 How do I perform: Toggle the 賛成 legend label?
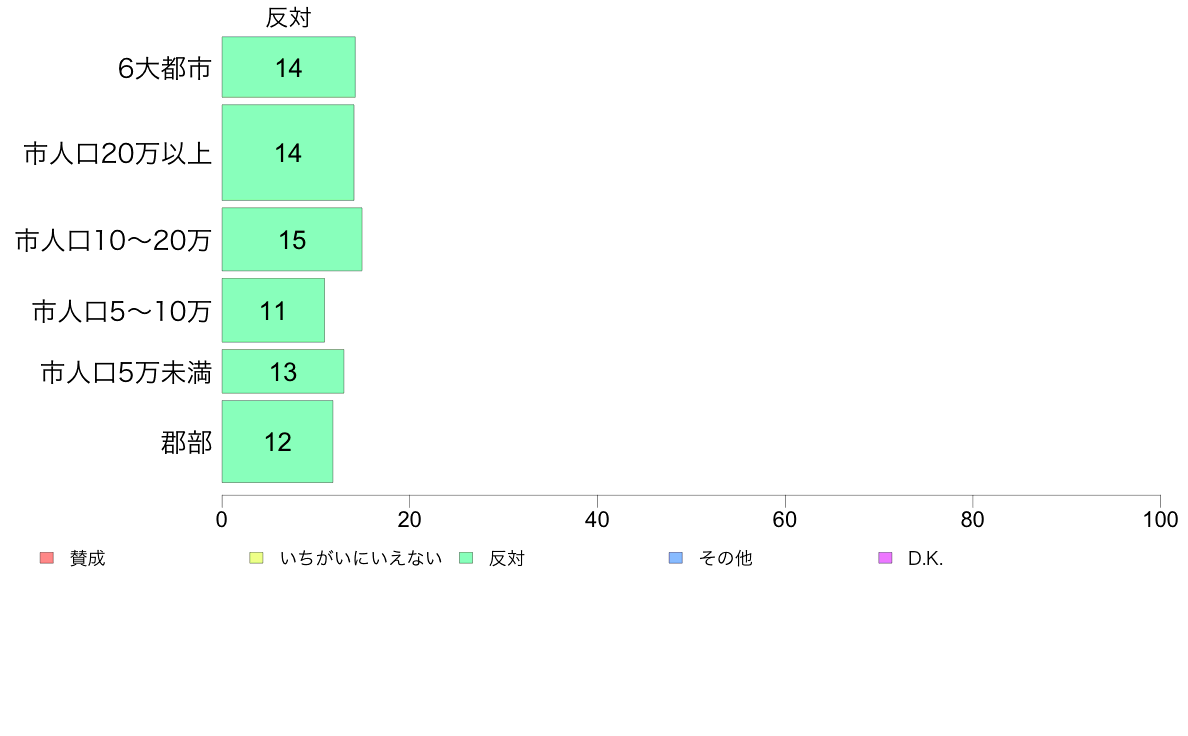tap(87, 559)
